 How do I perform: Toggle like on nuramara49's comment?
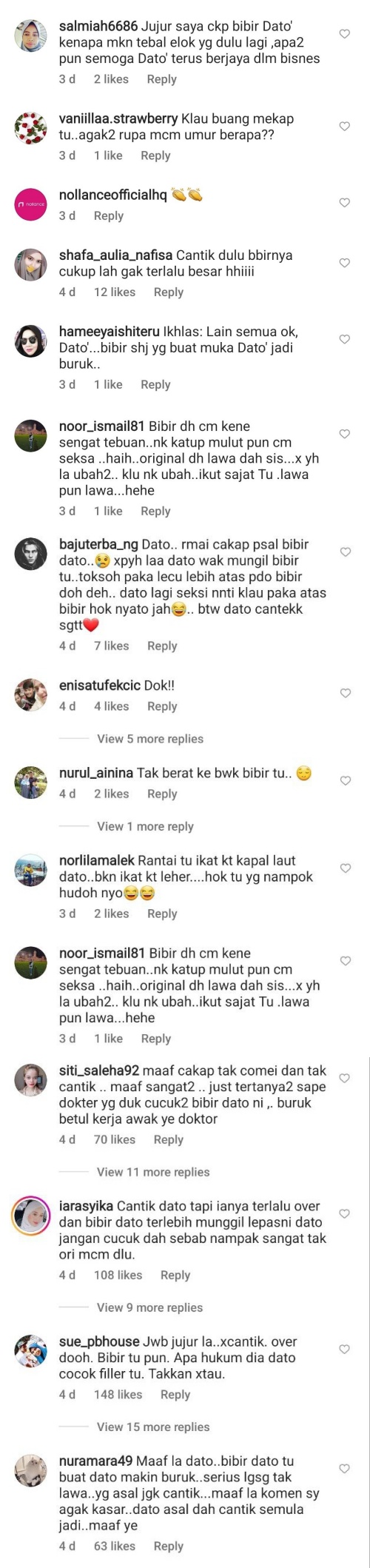click(344, 1468)
